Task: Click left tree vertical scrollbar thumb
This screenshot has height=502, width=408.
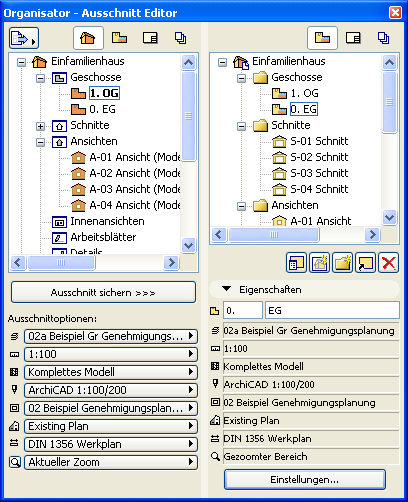Action: tap(189, 116)
